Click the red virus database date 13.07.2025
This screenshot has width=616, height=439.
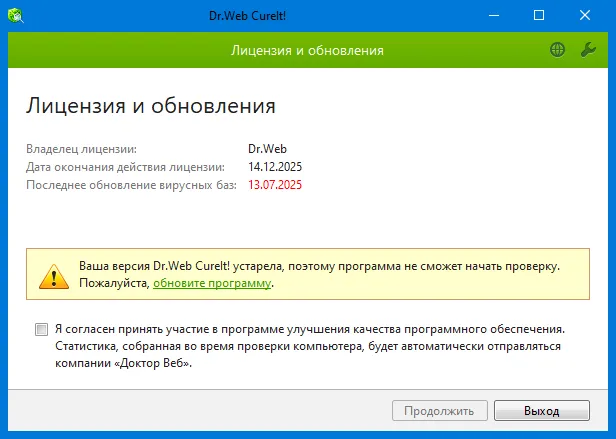tap(275, 185)
